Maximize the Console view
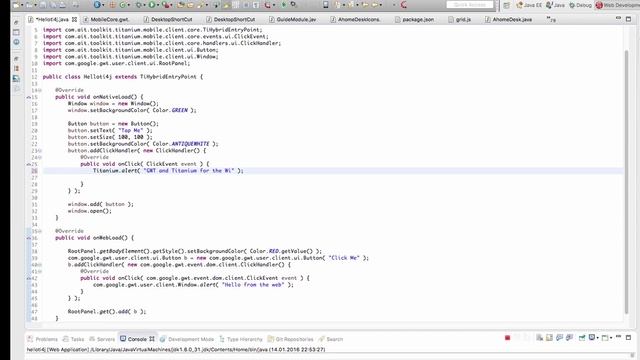 pyautogui.click(x=629, y=338)
